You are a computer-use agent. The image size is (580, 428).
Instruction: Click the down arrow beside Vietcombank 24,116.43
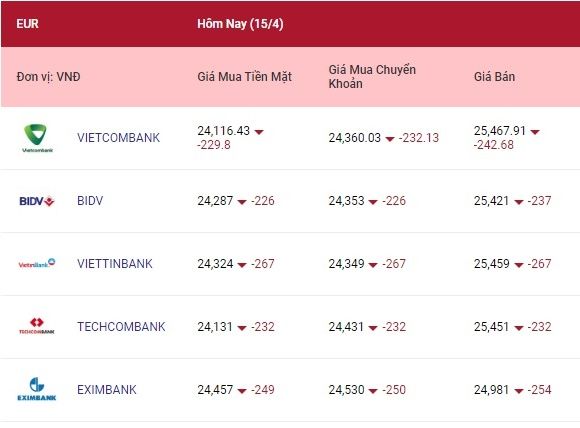259,132
